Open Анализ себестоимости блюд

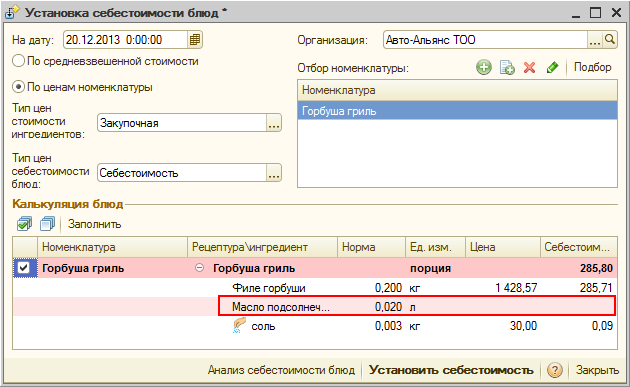(281, 370)
